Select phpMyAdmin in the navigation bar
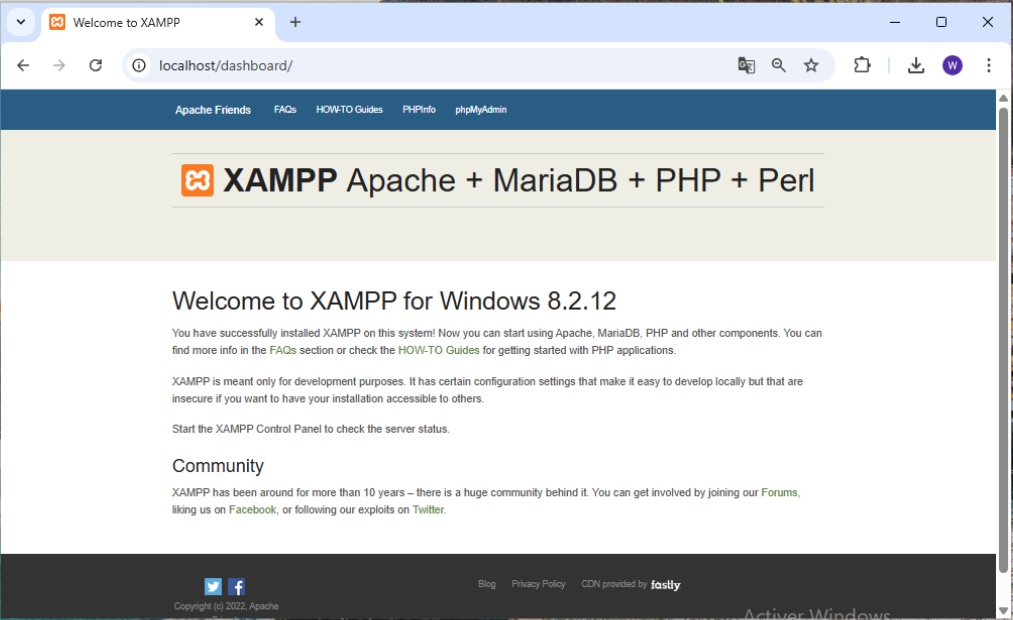1013x620 pixels. (x=480, y=109)
